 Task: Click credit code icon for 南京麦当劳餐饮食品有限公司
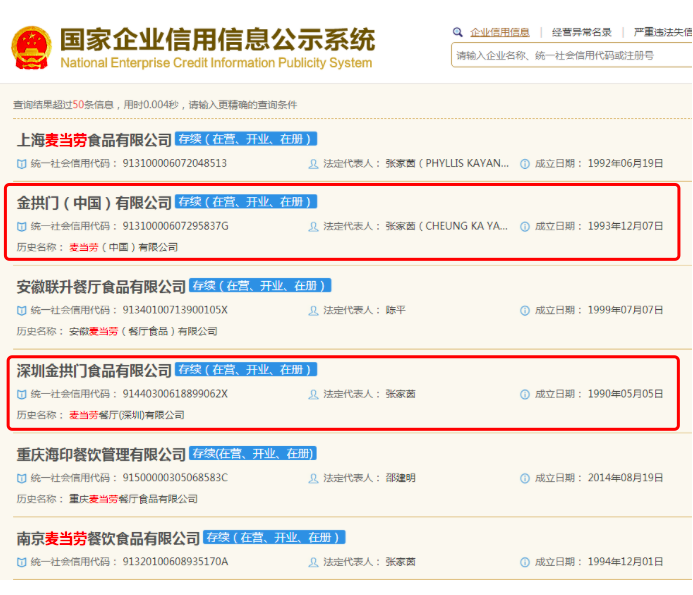tap(21, 562)
